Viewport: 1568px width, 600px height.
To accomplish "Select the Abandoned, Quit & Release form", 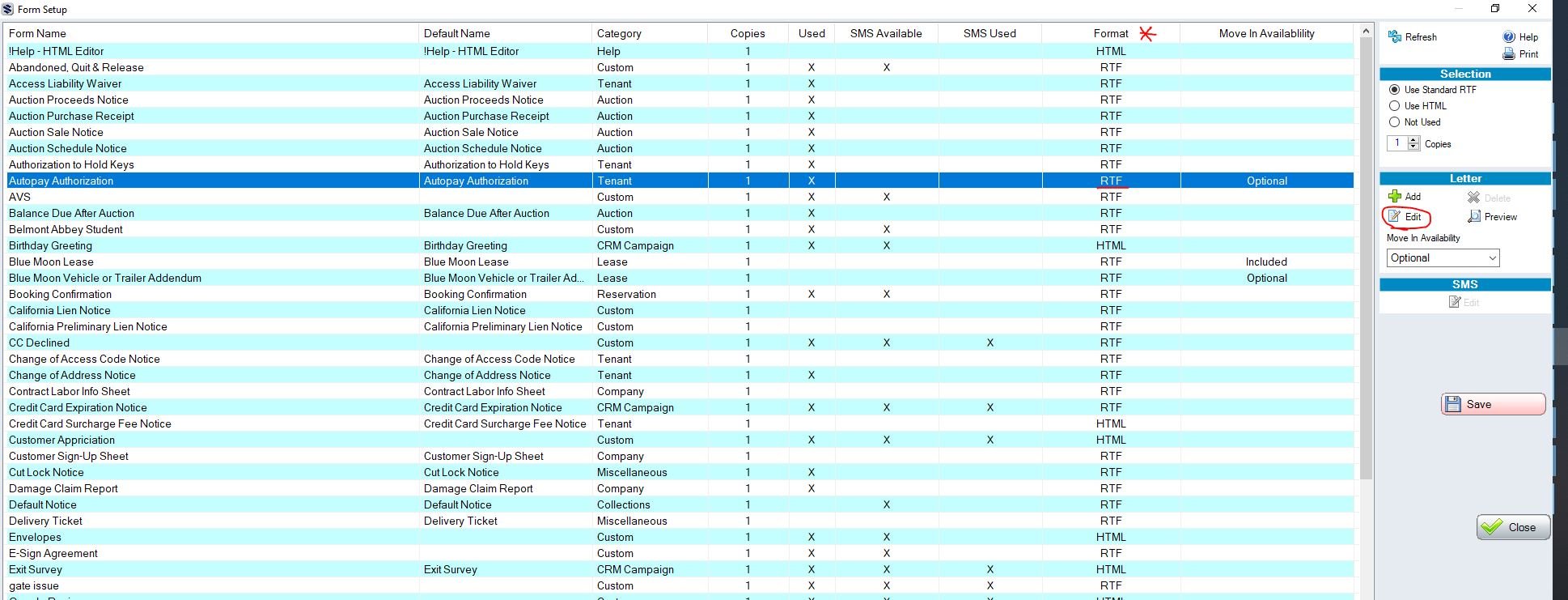I will coord(76,67).
